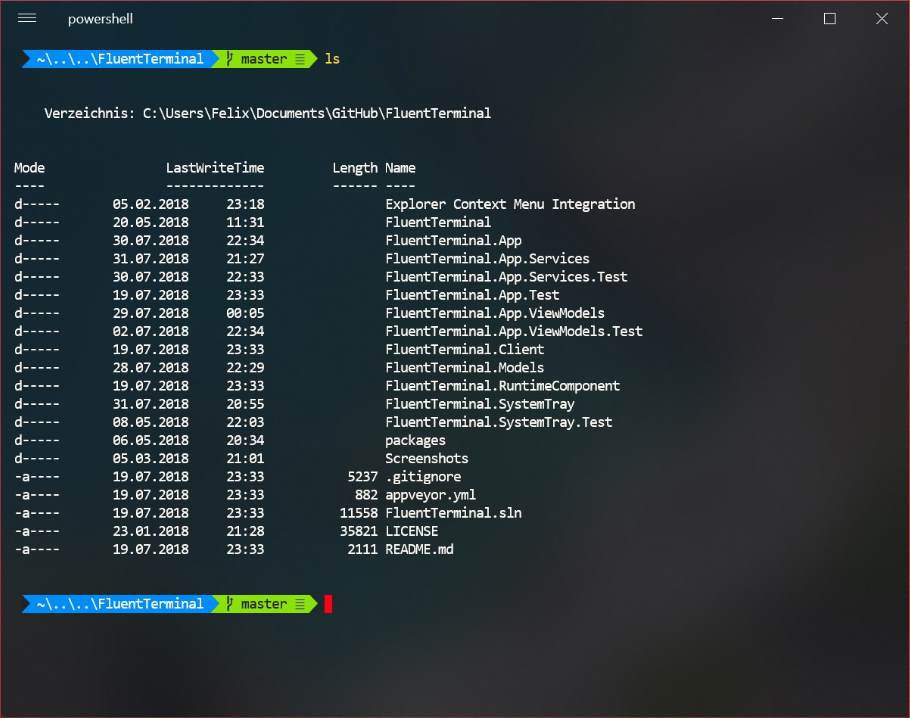The height and width of the screenshot is (718, 910).
Task: Select the 'FluentTerminal.Models' folder name
Action: [x=464, y=367]
